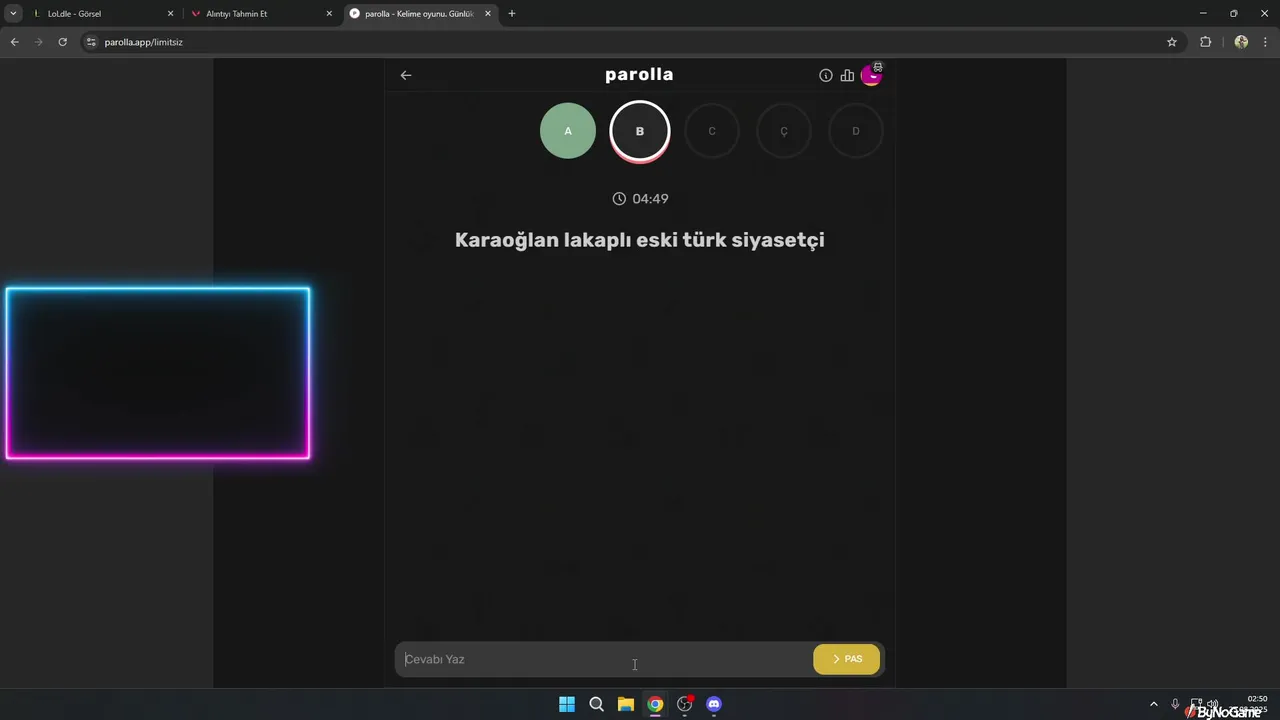Click the Karaoğlan lakaplı question text
The width and height of the screenshot is (1280, 720).
[640, 240]
